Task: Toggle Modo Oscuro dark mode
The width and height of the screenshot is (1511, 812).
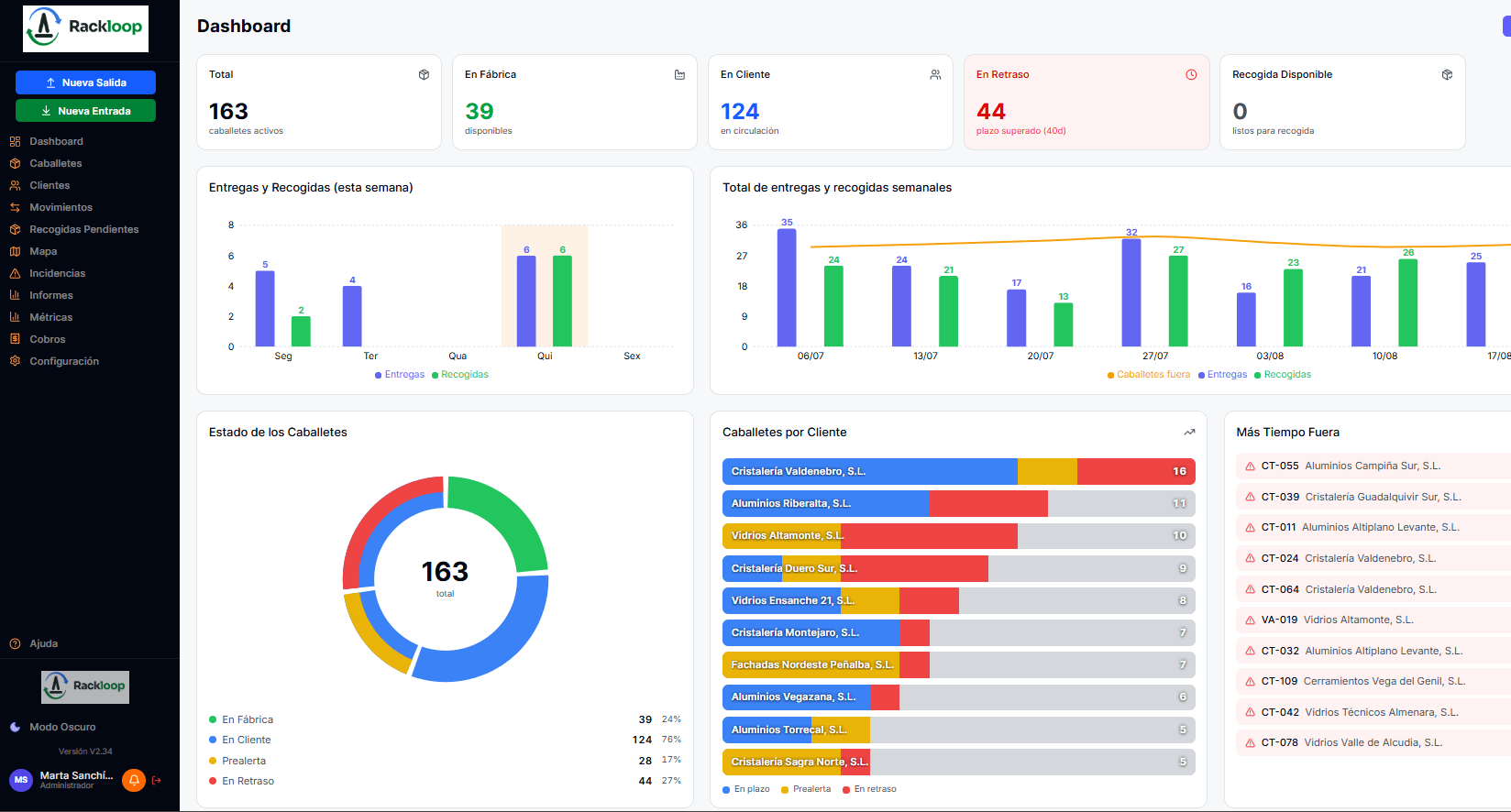Action: click(x=53, y=727)
